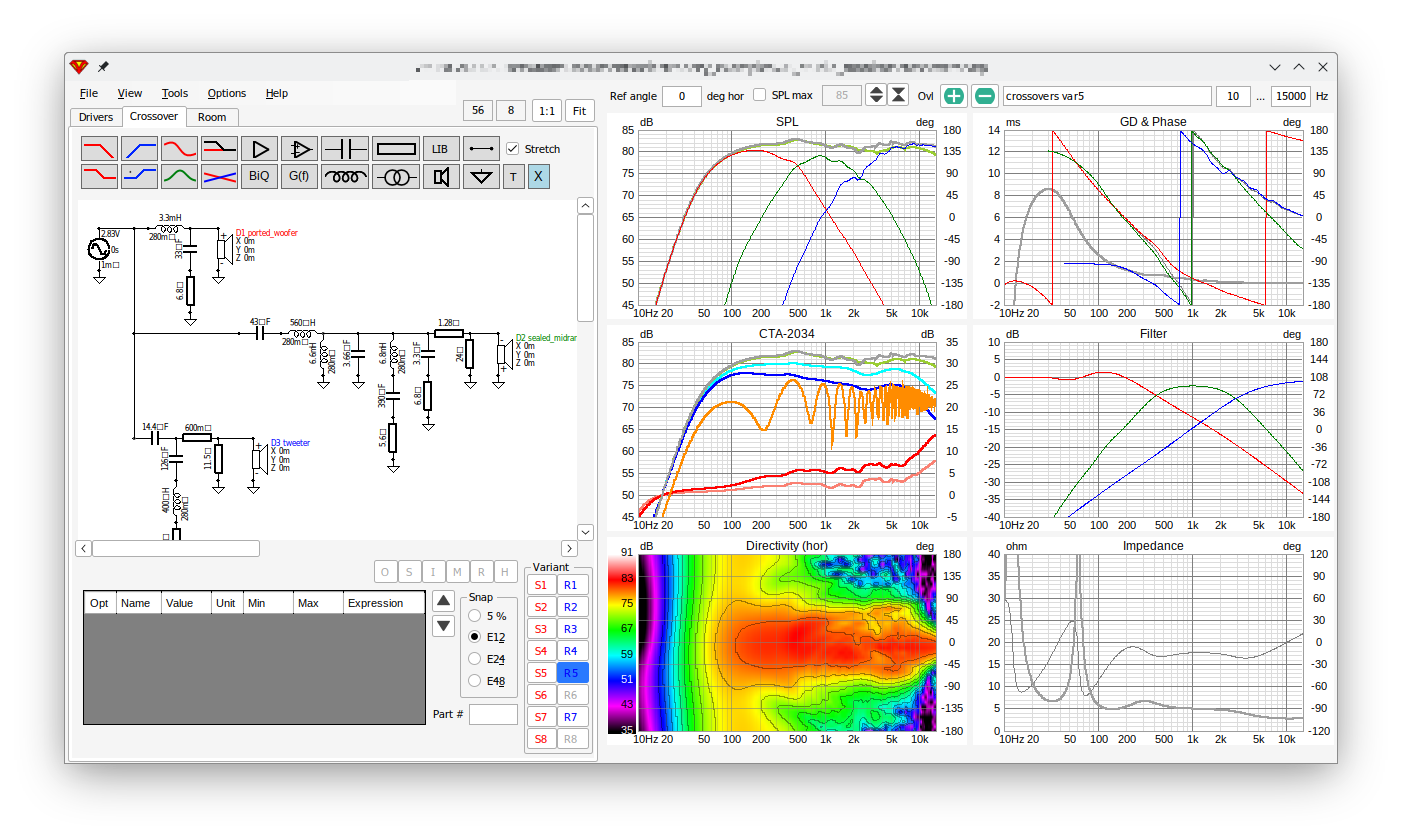The width and height of the screenshot is (1402, 840).
Task: Pick the red low-pass filter block
Action: pyautogui.click(x=99, y=149)
